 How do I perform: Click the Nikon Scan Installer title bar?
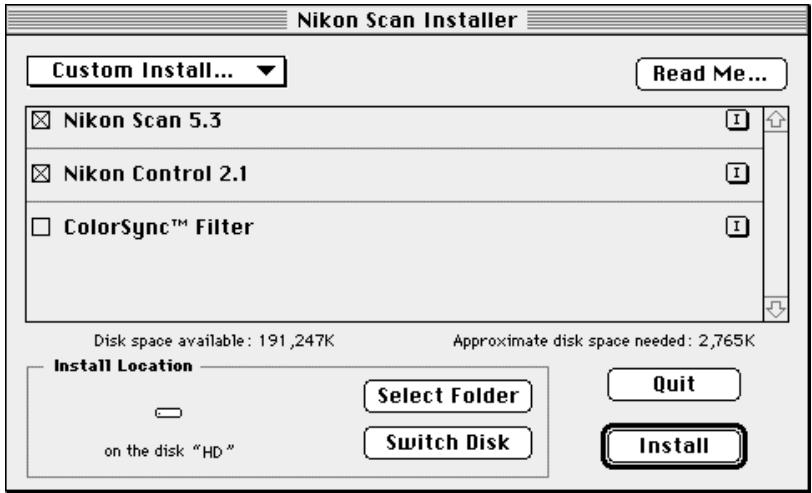click(x=406, y=20)
